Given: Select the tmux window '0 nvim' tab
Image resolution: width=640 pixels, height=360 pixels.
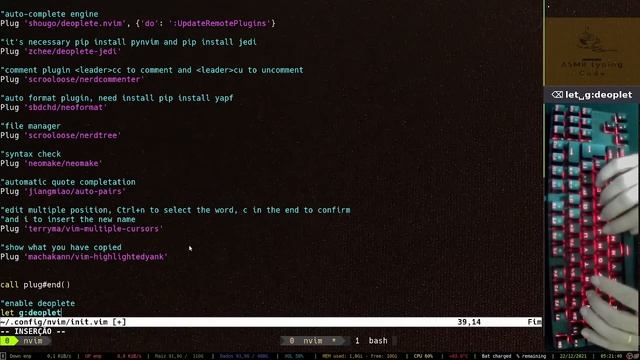Looking at the screenshot, I should (x=313, y=340).
